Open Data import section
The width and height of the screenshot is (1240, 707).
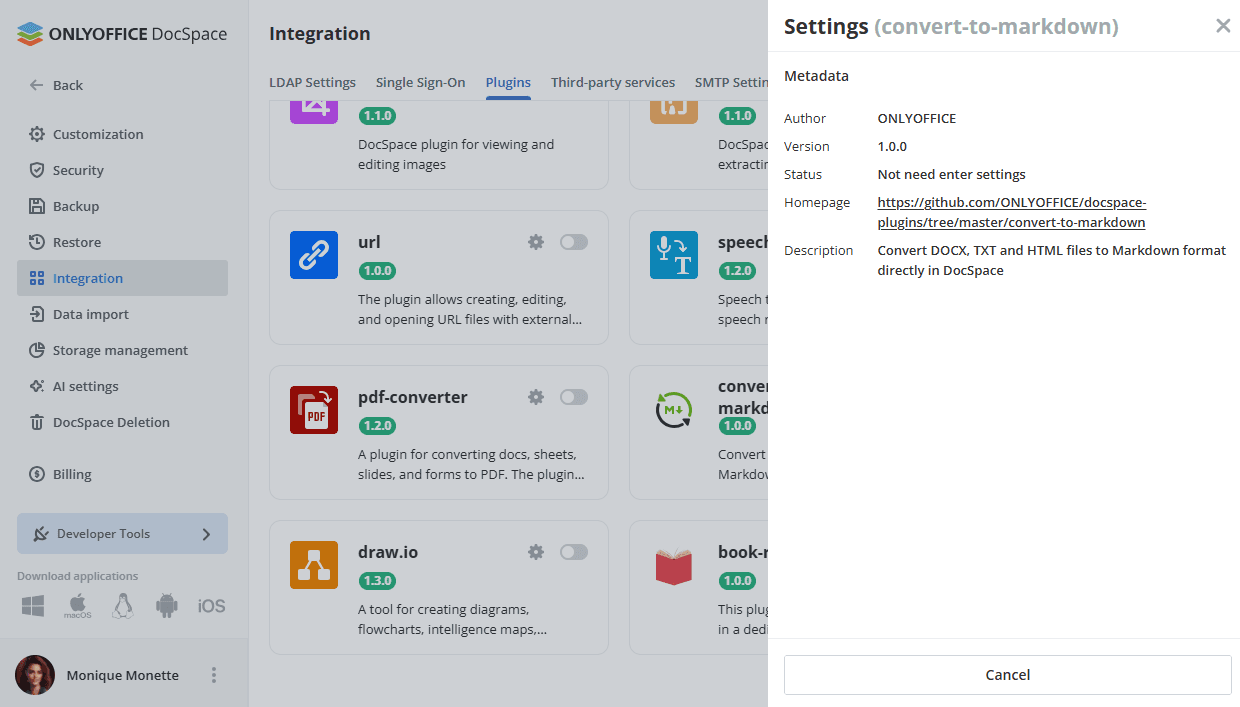tap(122, 314)
